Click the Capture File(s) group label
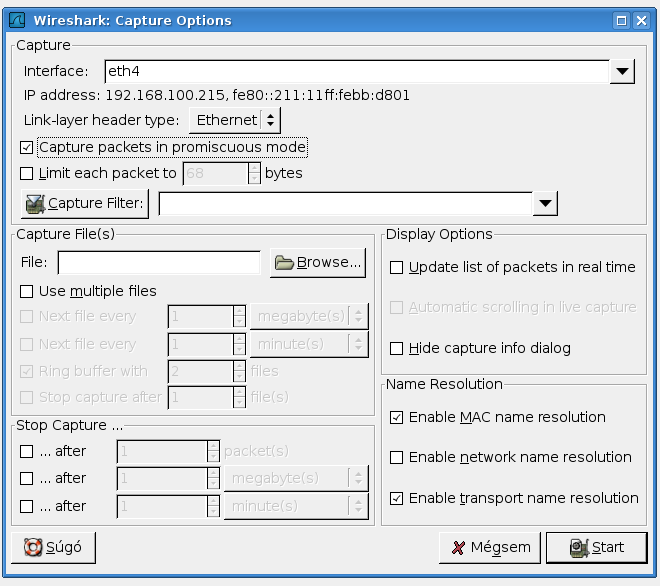660x586 pixels. tap(65, 234)
